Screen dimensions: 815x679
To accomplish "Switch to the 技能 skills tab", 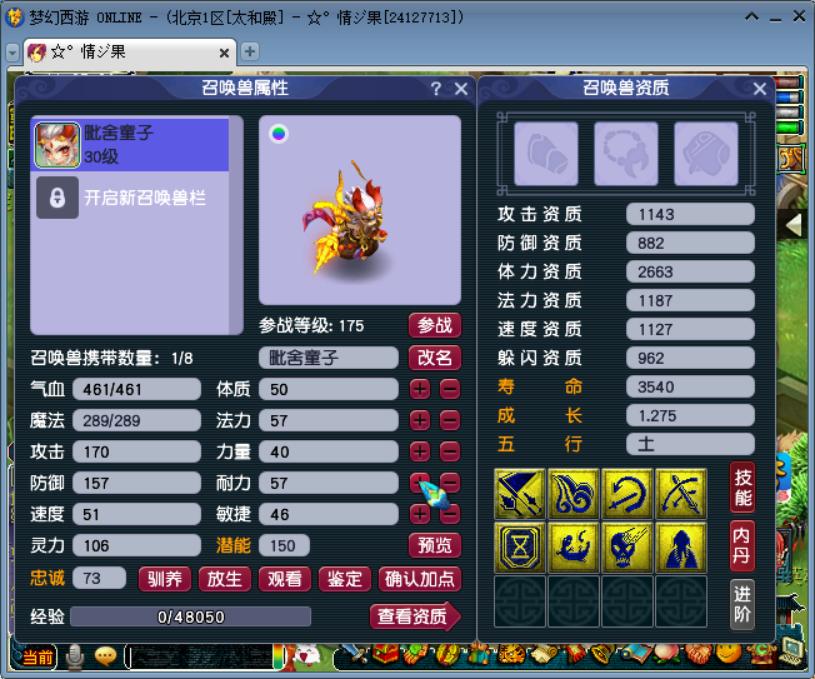I will tap(743, 488).
